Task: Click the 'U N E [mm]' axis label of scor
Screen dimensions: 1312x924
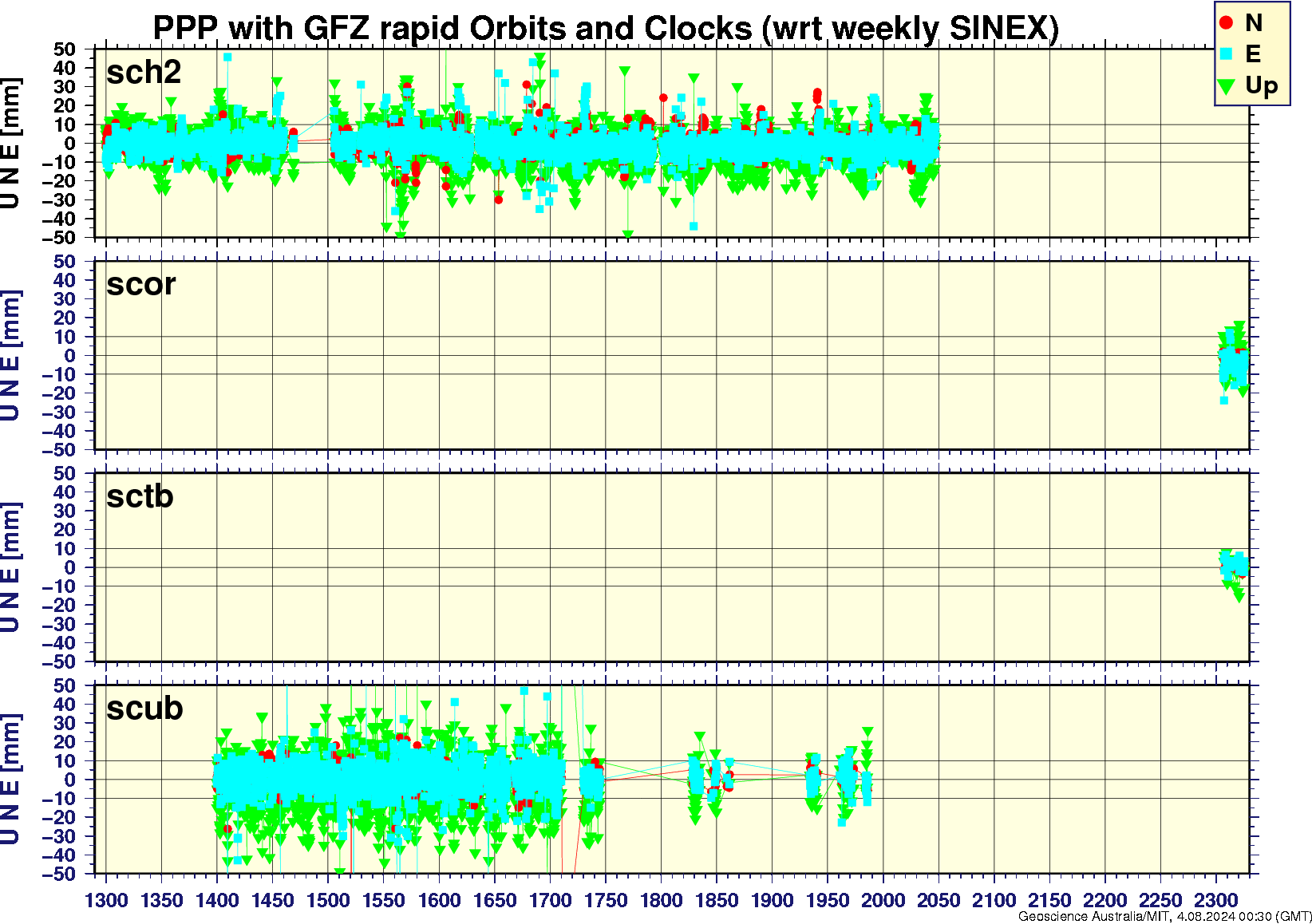Action: point(10,356)
